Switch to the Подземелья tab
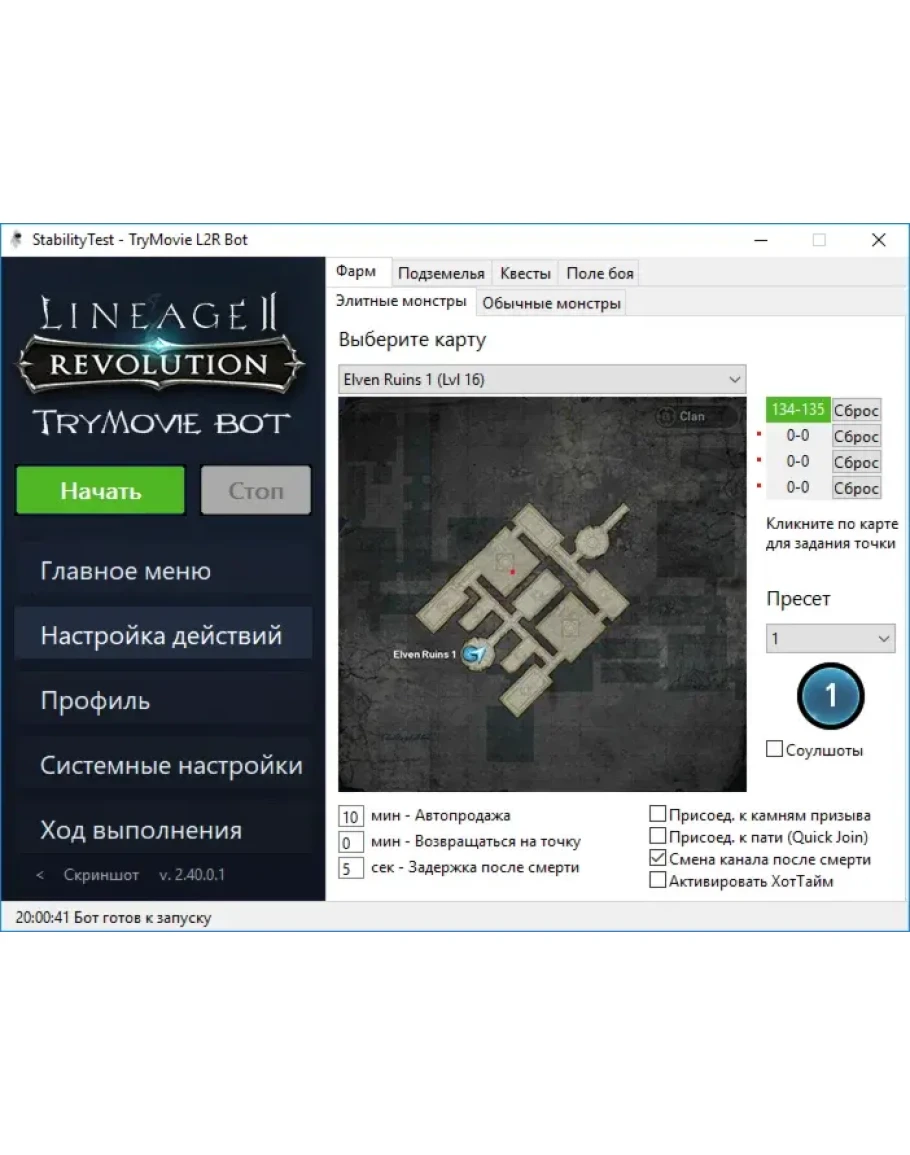Image resolution: width=910 pixels, height=1155 pixels. 441,273
